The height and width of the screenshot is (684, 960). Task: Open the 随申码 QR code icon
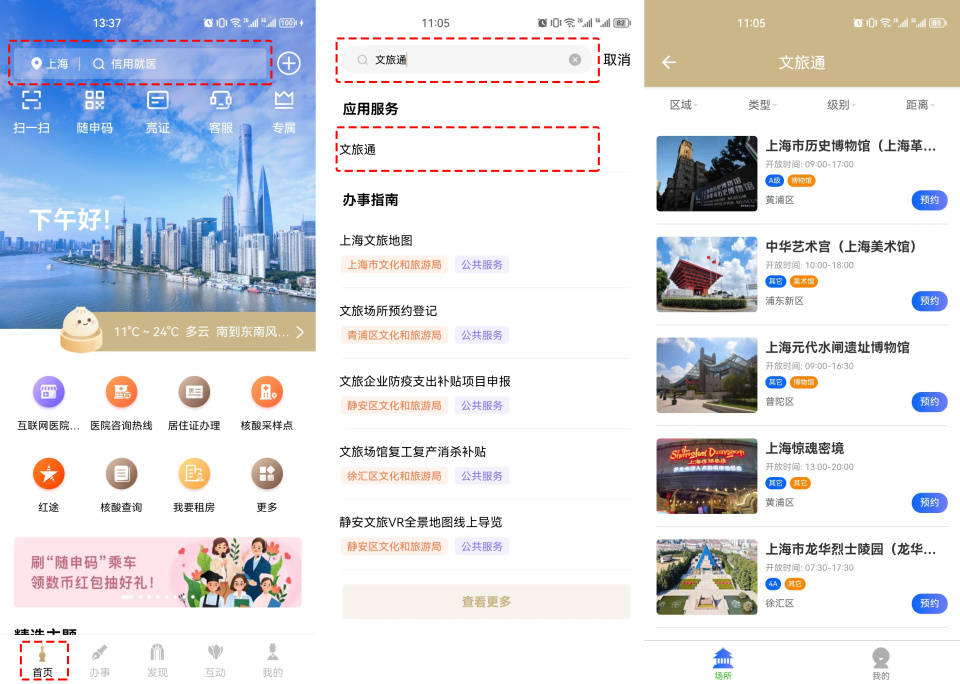(95, 100)
